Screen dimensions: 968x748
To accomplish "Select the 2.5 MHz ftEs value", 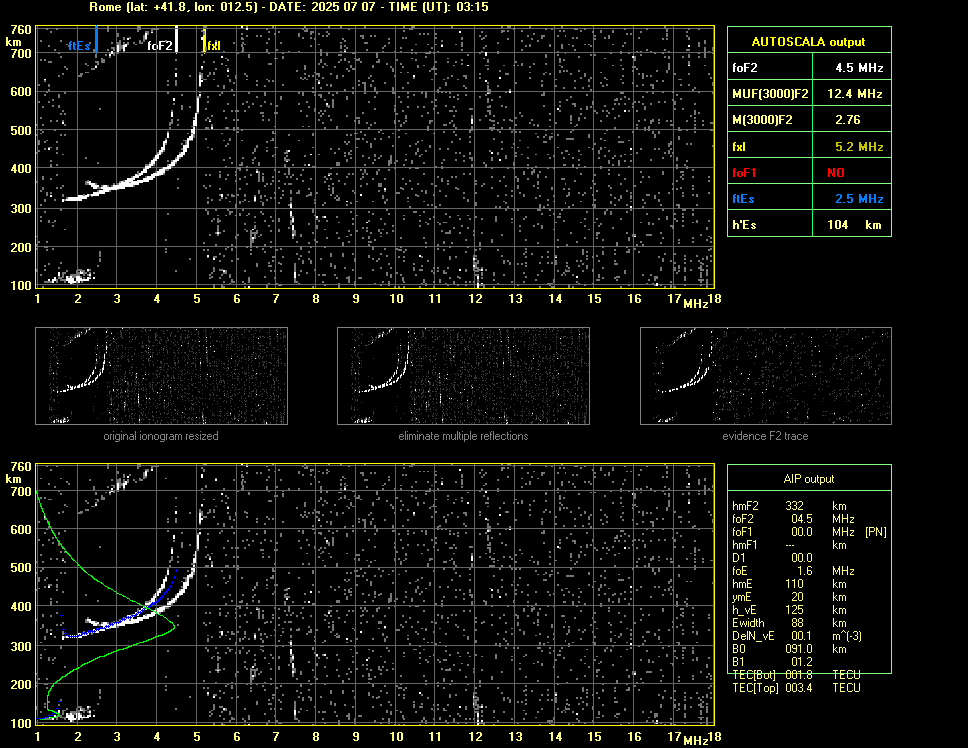I will 859,199.
